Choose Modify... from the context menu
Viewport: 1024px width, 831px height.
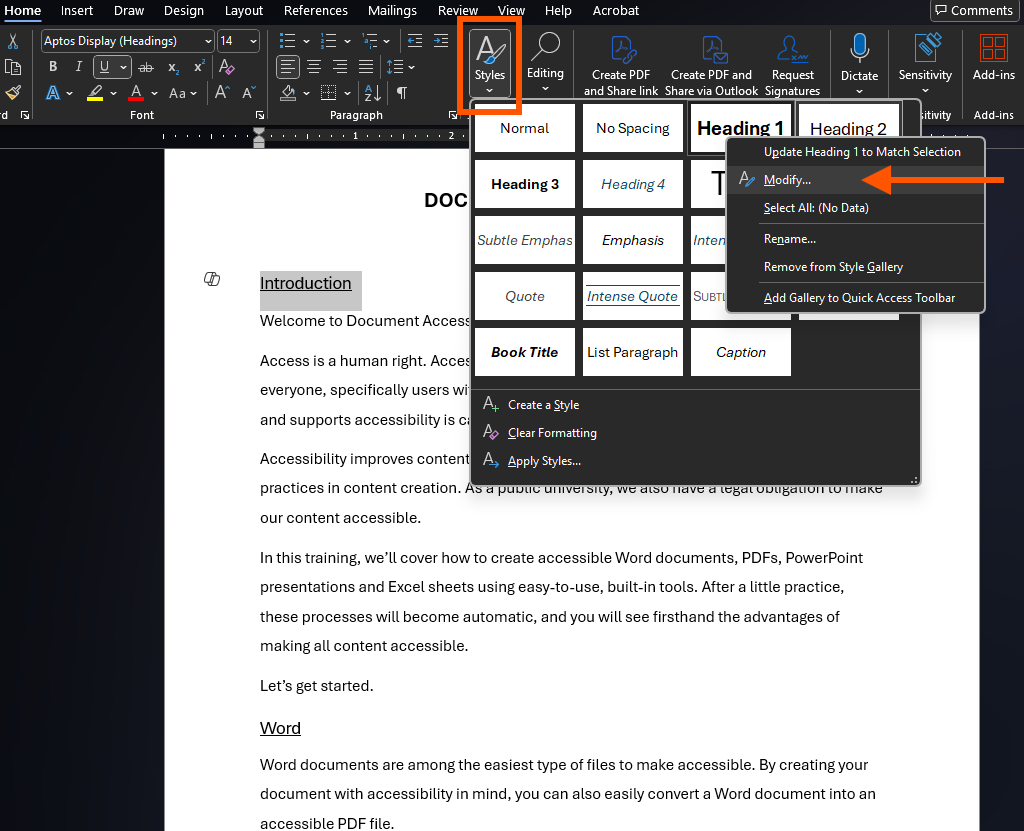coord(787,180)
